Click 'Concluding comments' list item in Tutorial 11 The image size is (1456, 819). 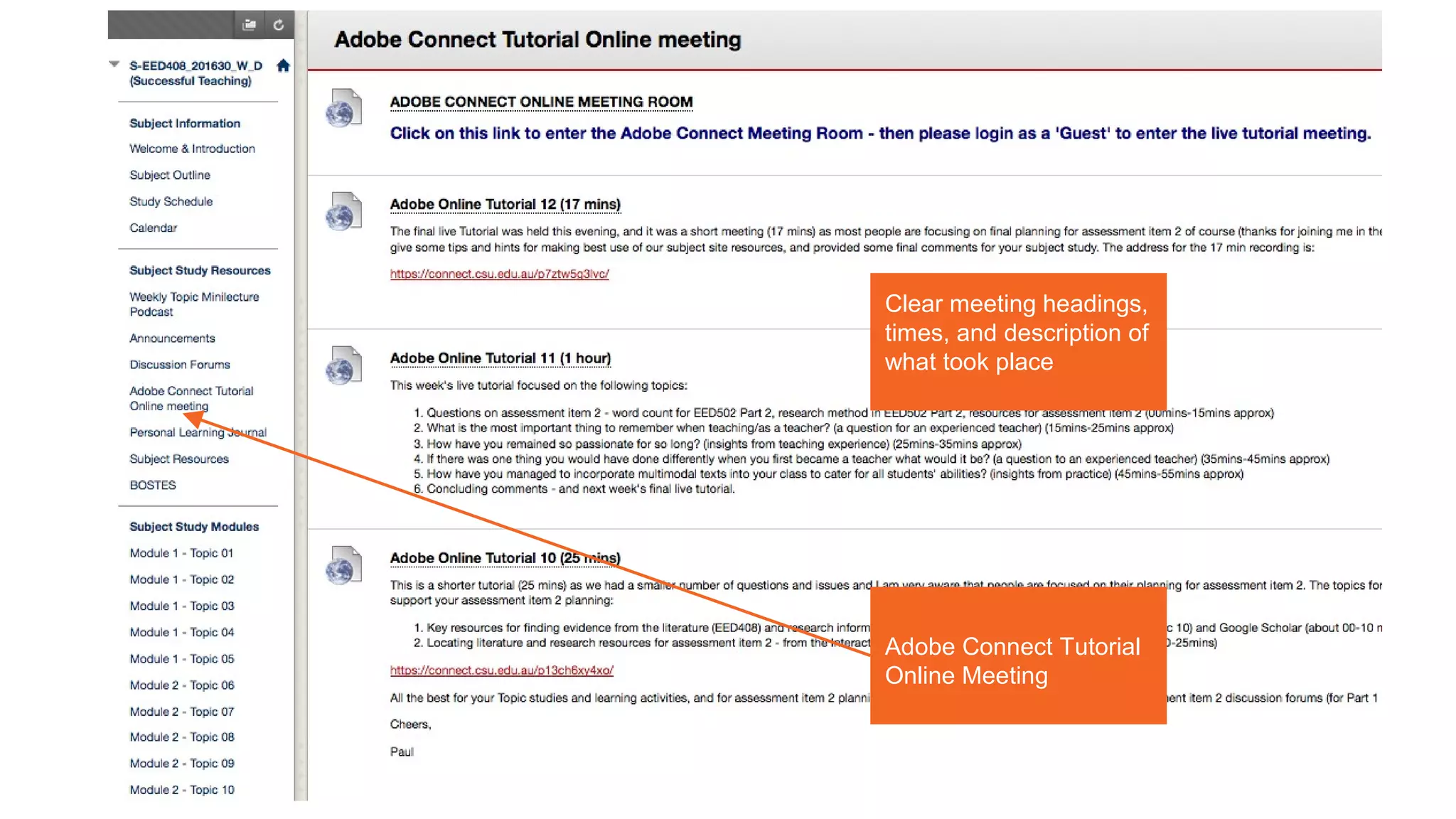coord(574,489)
